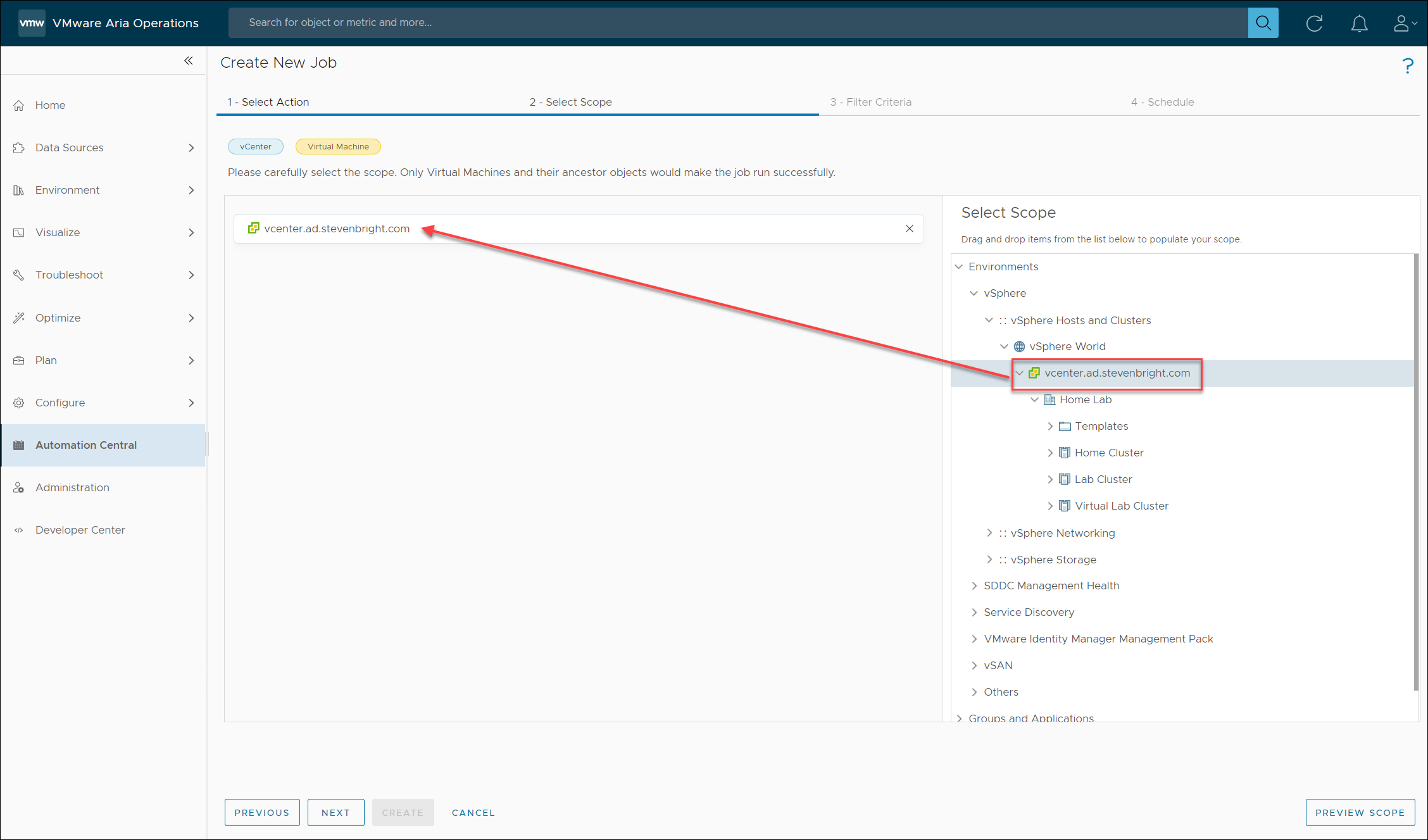Click the refresh icon in header

coord(1314,23)
